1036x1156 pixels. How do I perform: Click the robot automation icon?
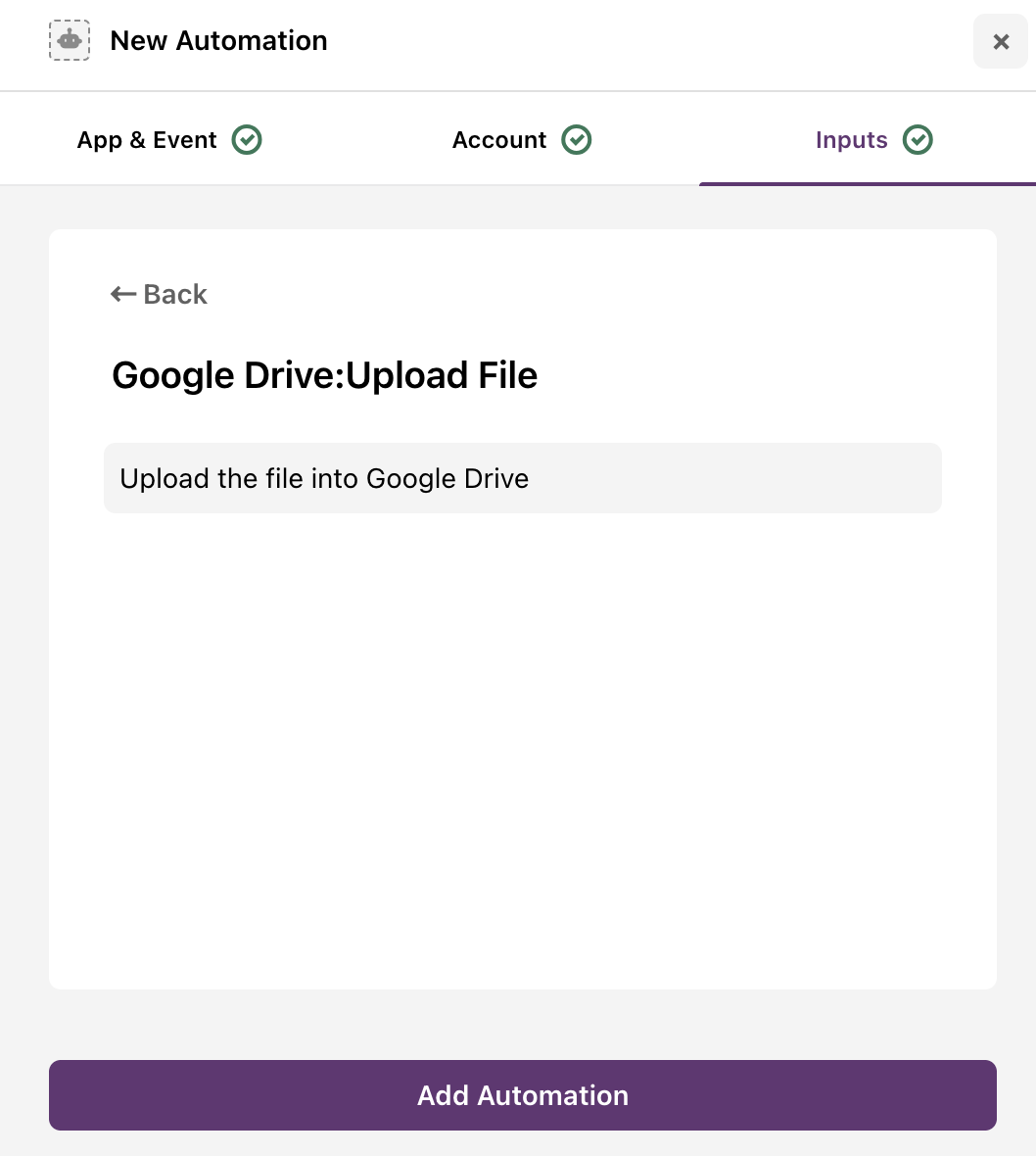70,40
